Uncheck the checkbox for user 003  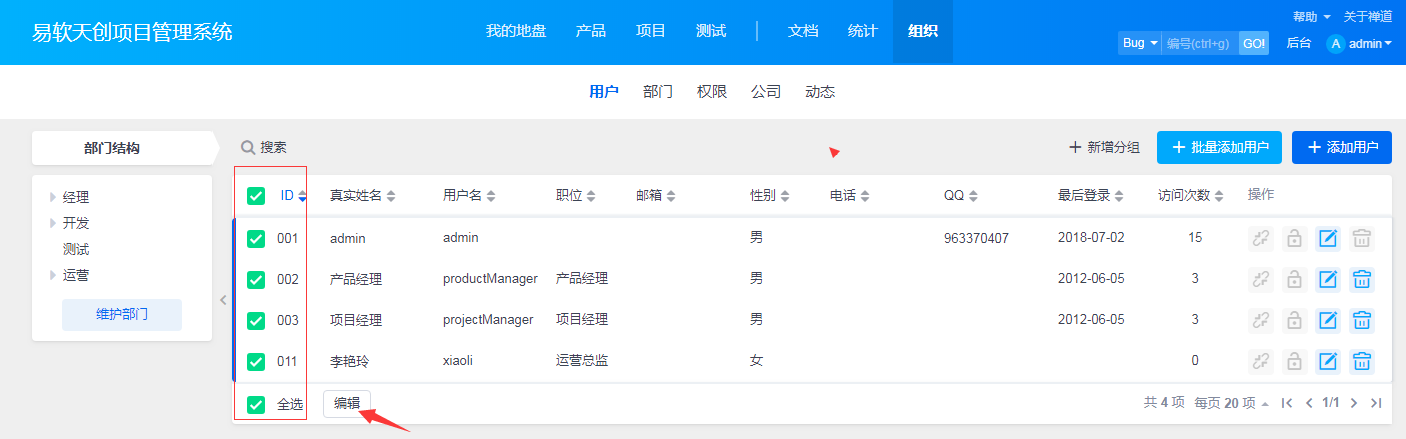(x=256, y=321)
